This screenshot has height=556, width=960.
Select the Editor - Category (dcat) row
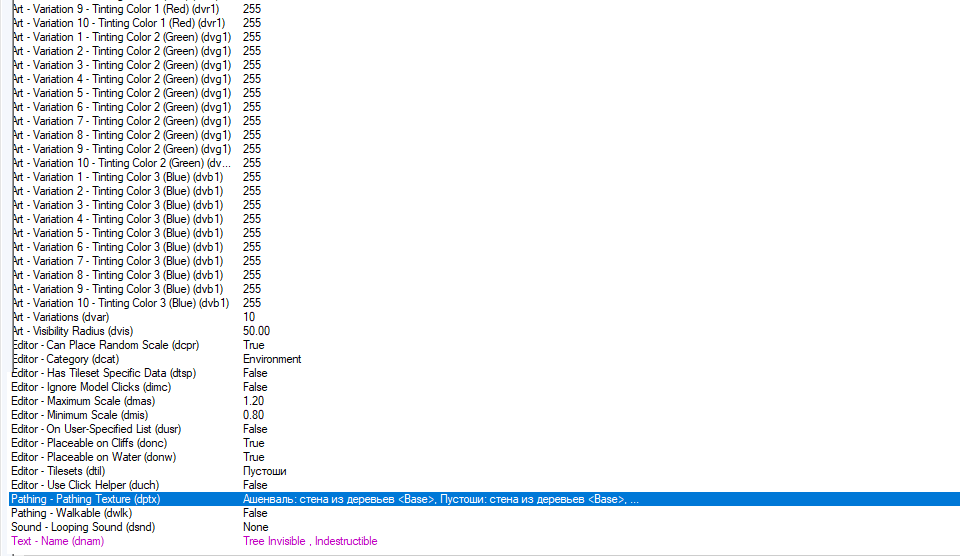(x=484, y=359)
